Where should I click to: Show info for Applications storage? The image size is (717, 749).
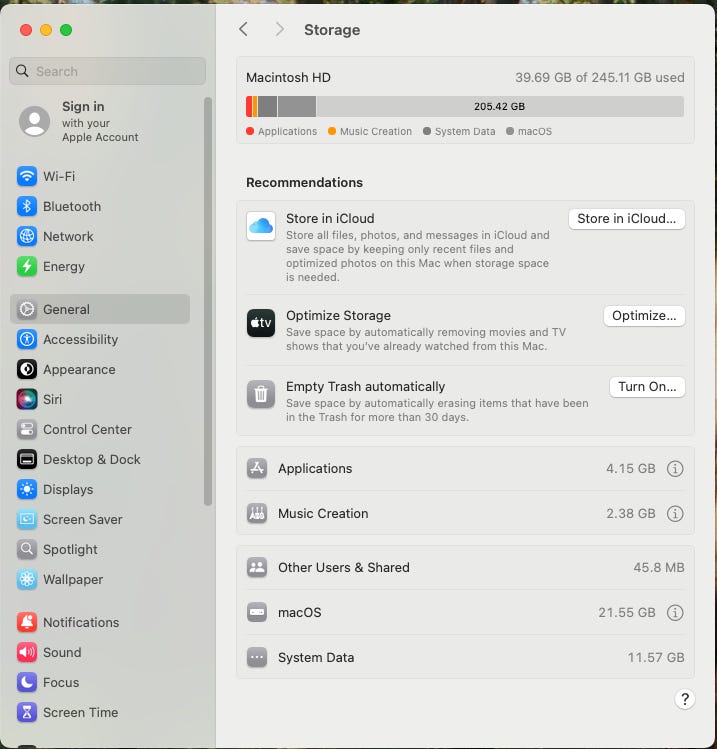click(674, 469)
